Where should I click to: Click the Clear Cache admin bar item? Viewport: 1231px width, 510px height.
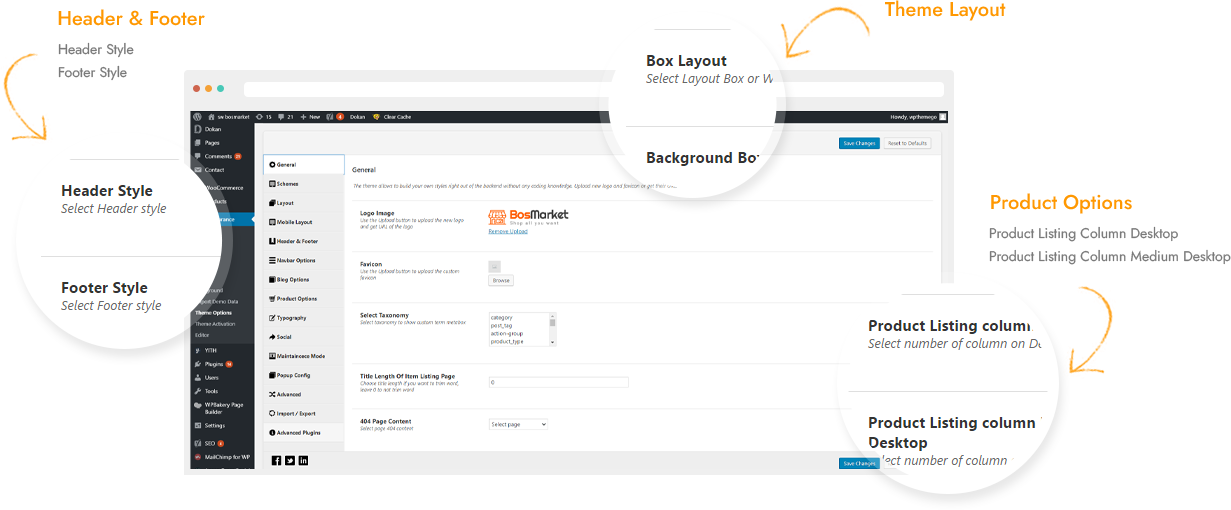[392, 117]
